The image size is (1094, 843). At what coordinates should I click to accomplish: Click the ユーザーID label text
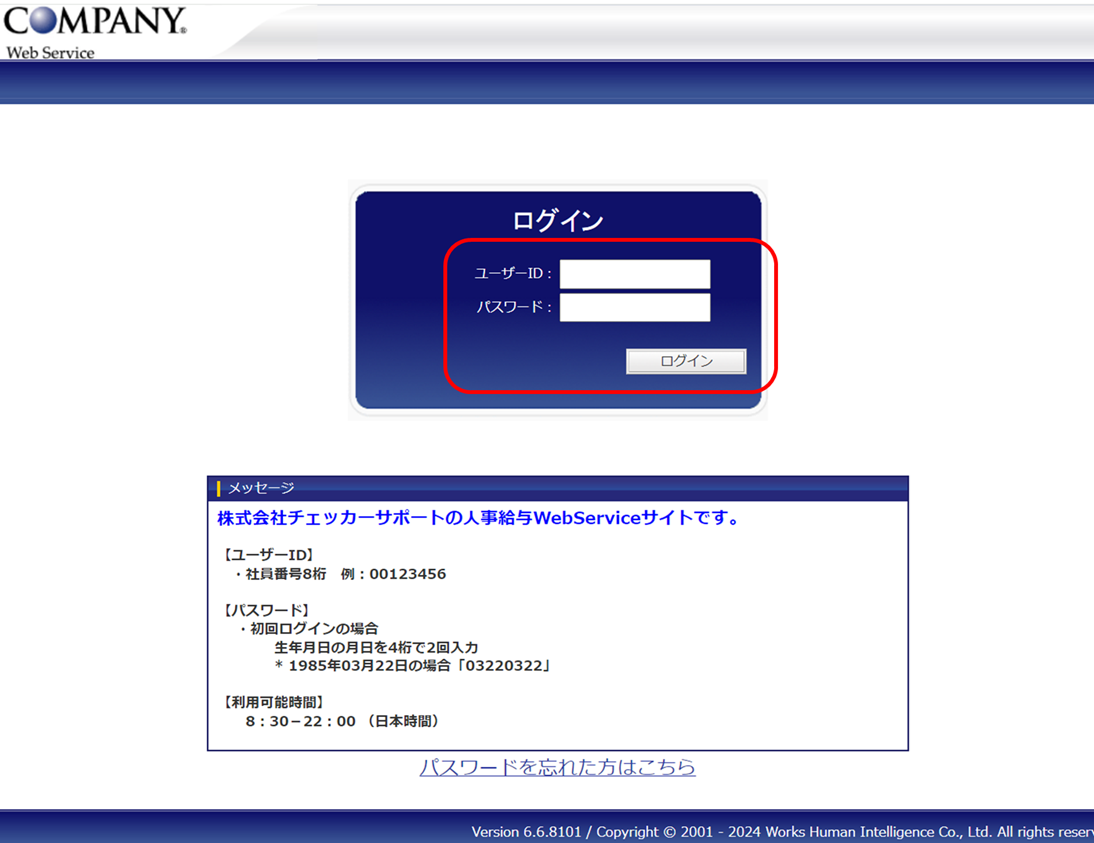512,274
